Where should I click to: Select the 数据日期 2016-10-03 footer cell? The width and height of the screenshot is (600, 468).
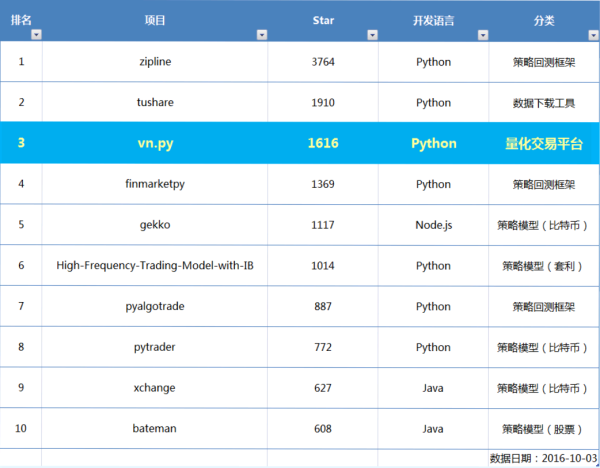point(543,458)
